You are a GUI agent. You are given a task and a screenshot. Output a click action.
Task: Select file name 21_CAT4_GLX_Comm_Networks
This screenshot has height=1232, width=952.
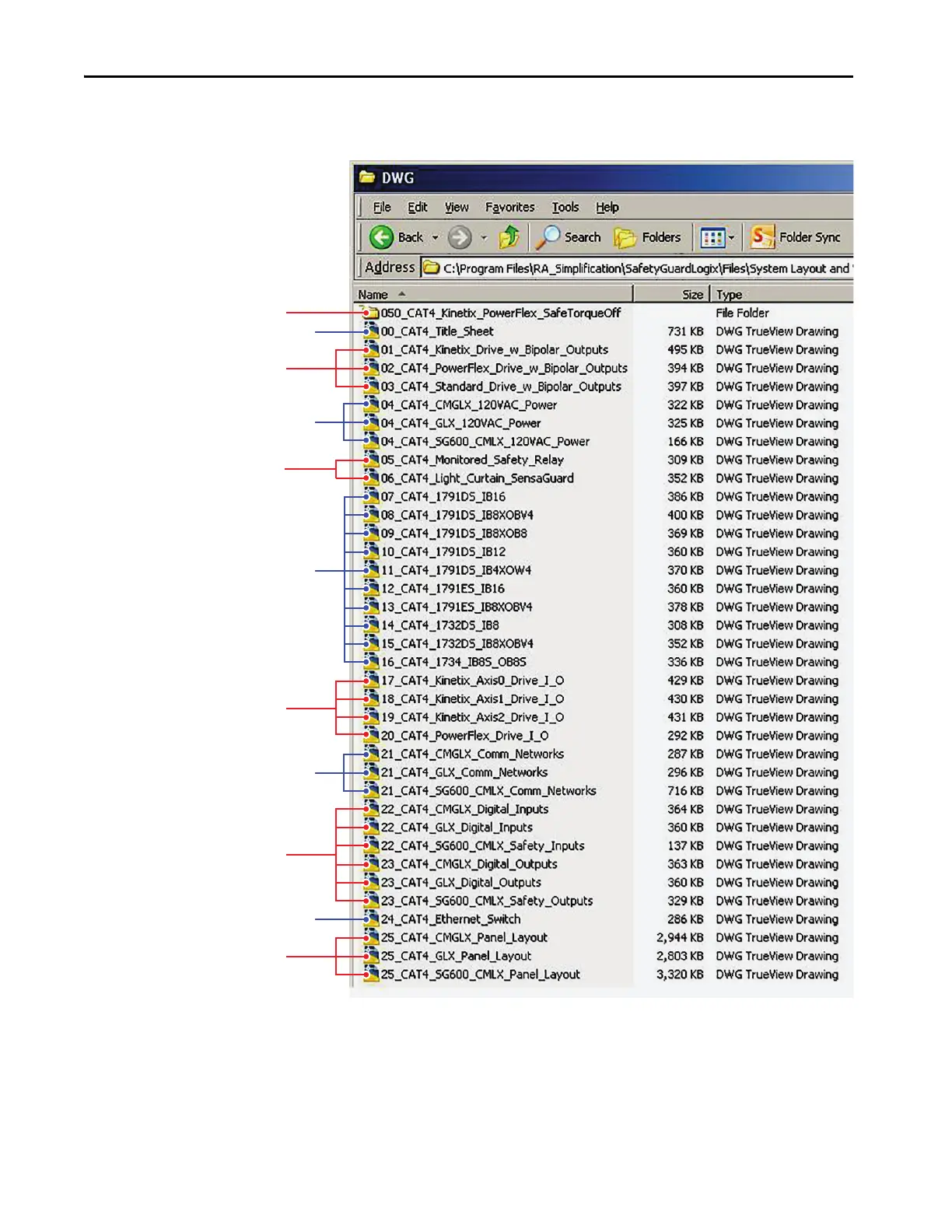pos(464,772)
